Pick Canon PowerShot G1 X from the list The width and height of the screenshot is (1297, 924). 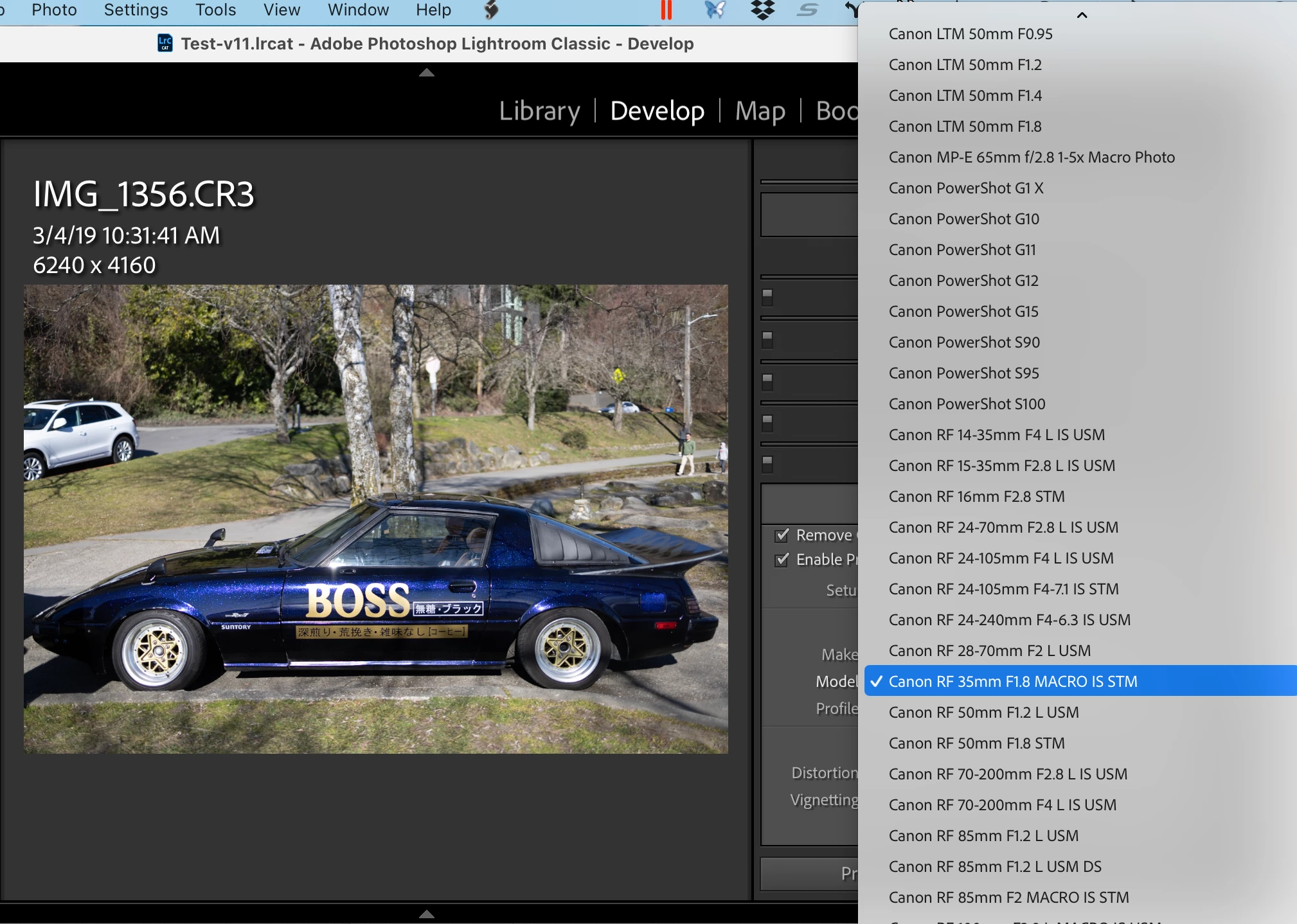tap(965, 188)
